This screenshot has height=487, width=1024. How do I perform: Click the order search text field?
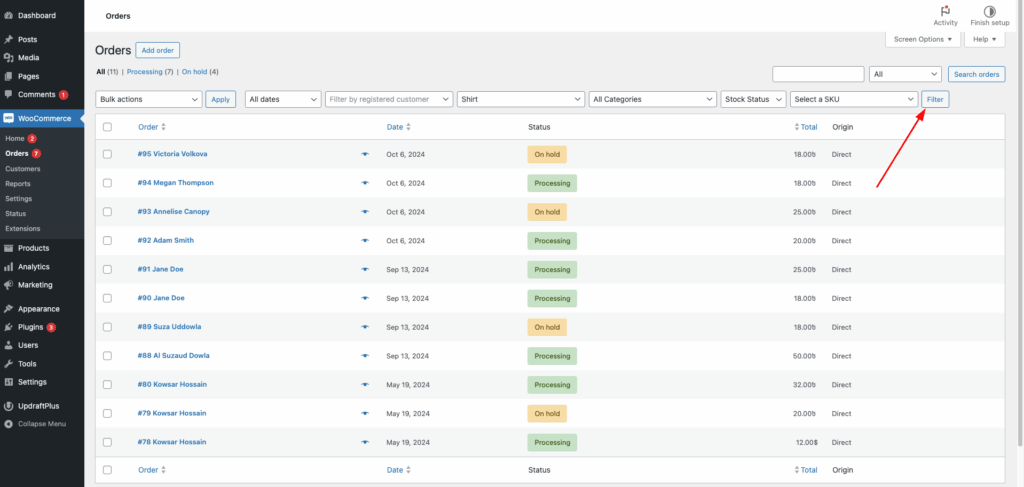pos(818,74)
